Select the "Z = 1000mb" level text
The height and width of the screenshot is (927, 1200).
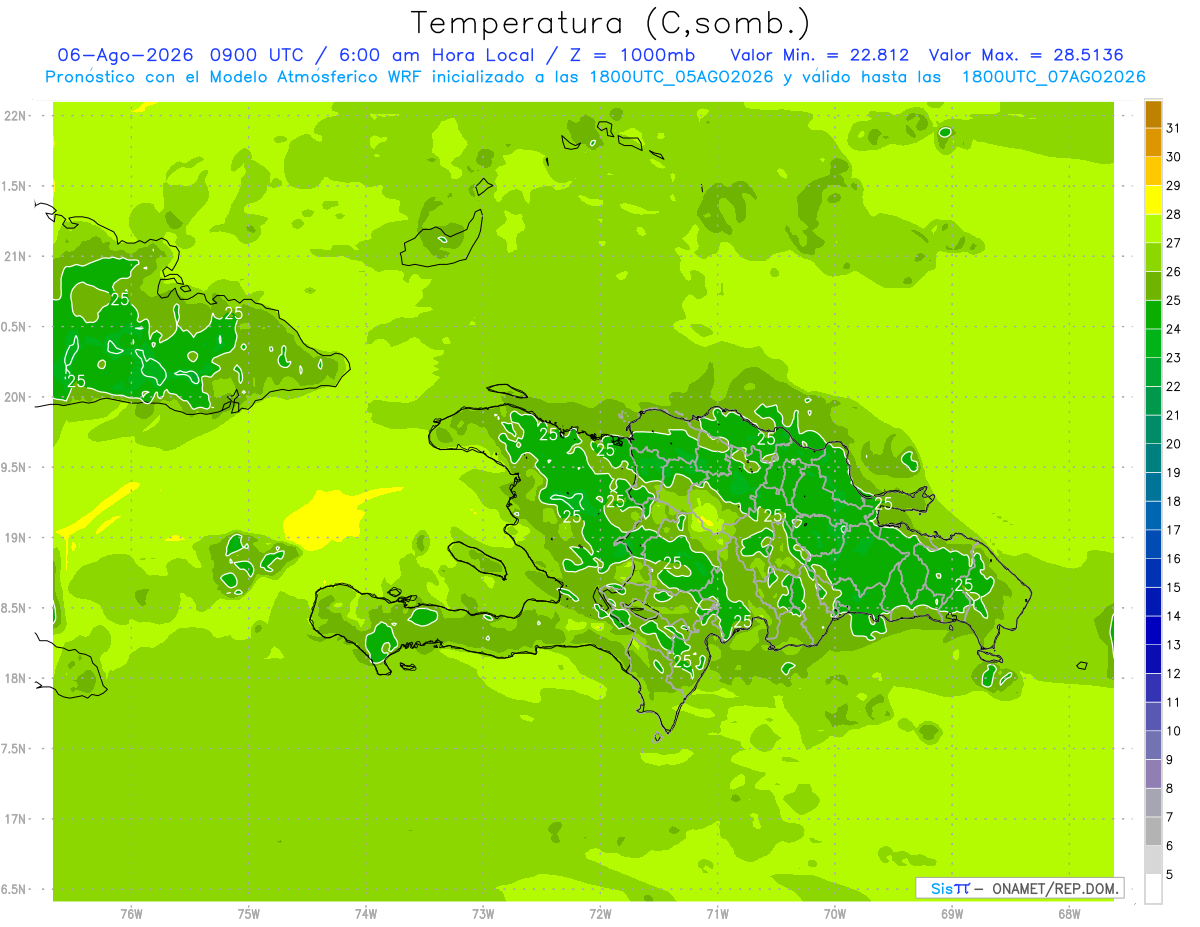pyautogui.click(x=628, y=54)
